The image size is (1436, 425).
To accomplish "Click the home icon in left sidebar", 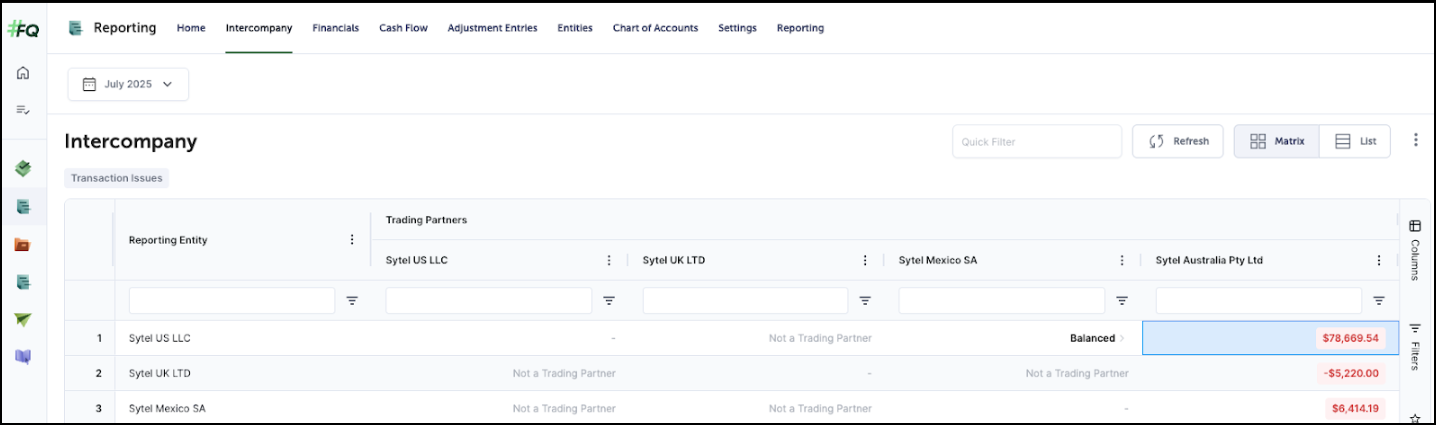I will (x=23, y=73).
